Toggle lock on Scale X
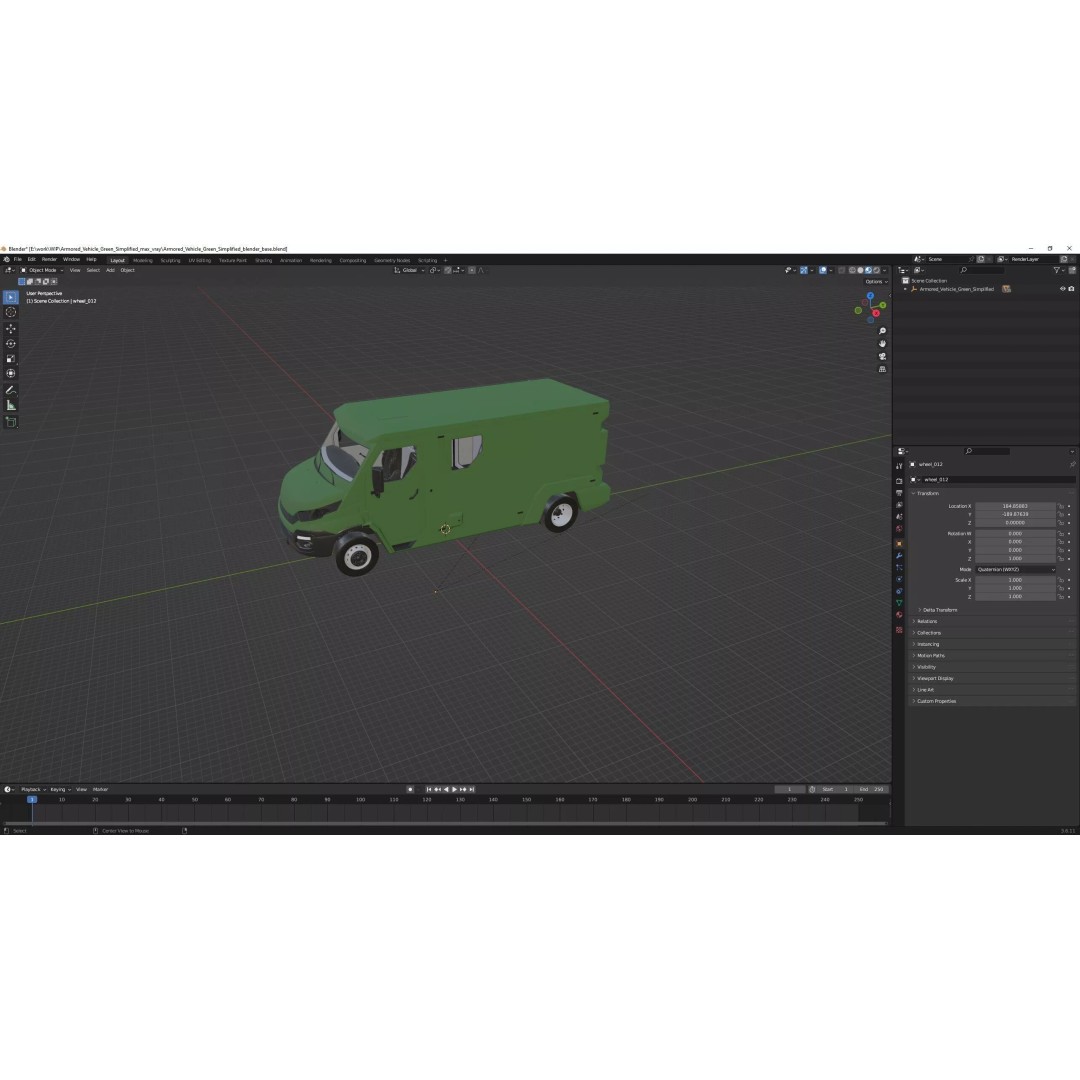Image resolution: width=1080 pixels, height=1080 pixels. [1061, 580]
